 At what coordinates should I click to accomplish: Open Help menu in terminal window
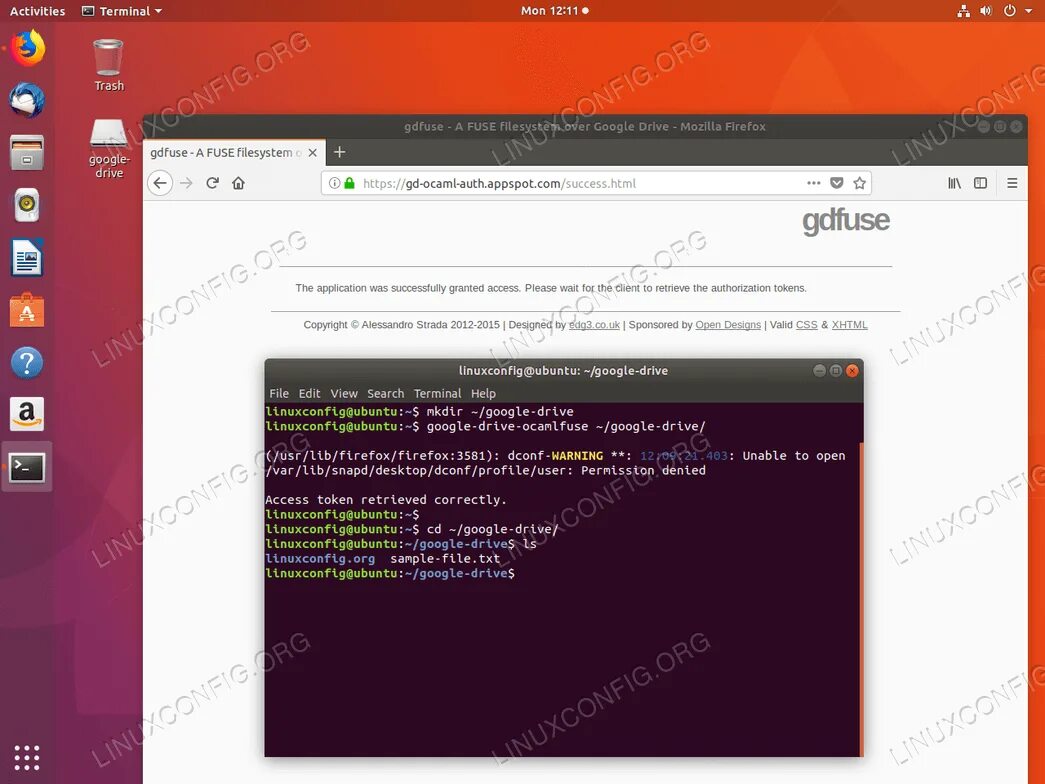(483, 393)
